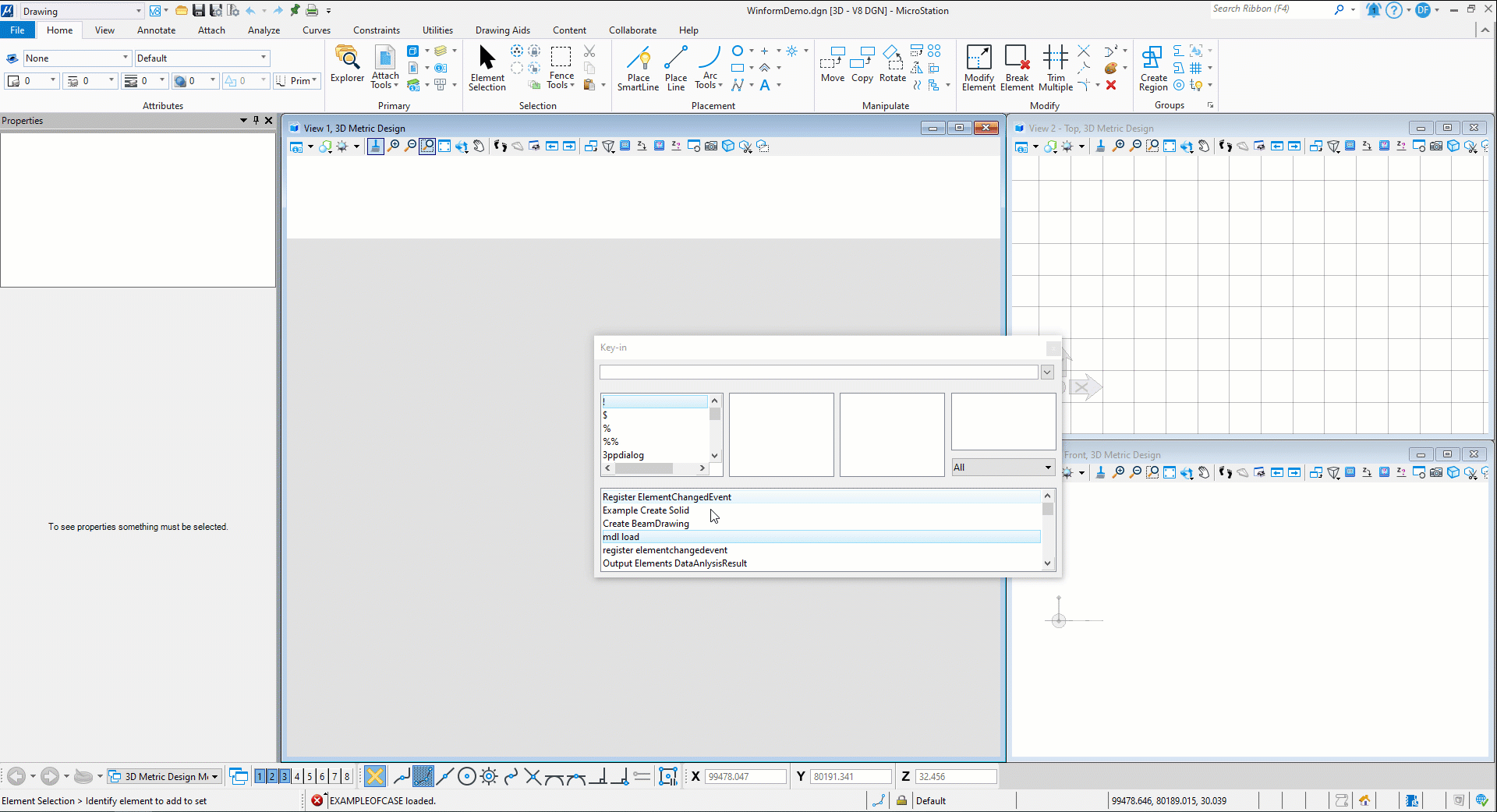Click the Key-in command input field
Screen dimensions: 1497x812
coord(818,372)
